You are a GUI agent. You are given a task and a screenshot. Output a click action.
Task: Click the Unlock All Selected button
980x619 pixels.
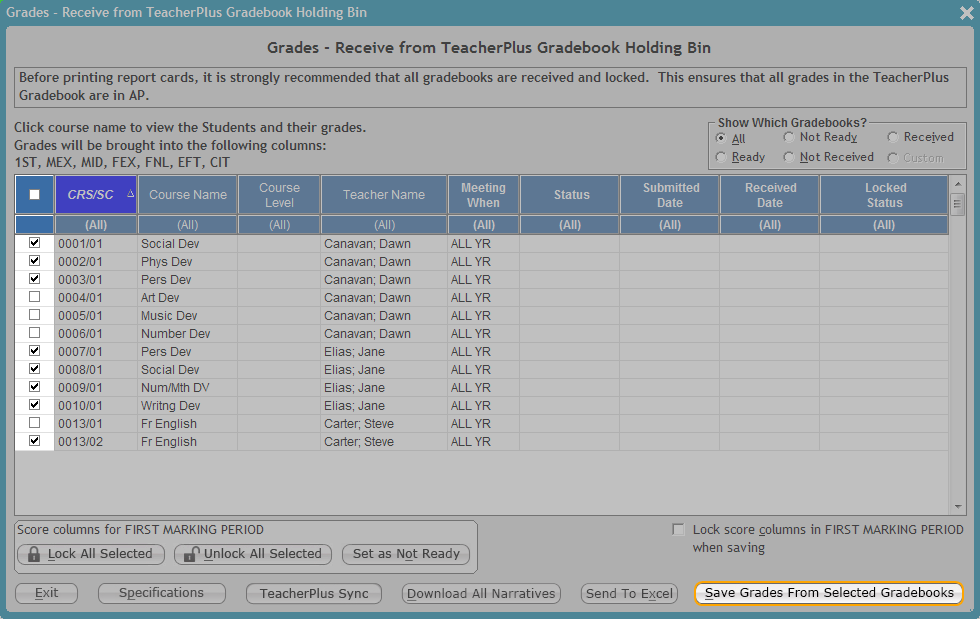(x=252, y=554)
